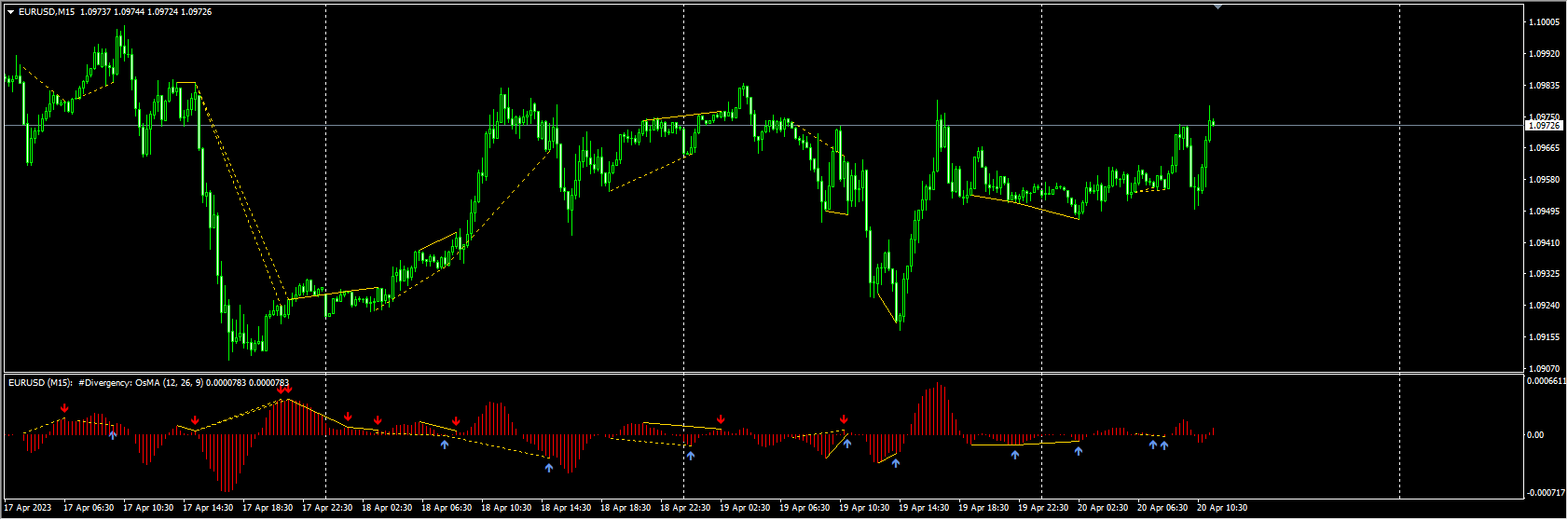Click price scale value 1.09835

coord(1545,86)
